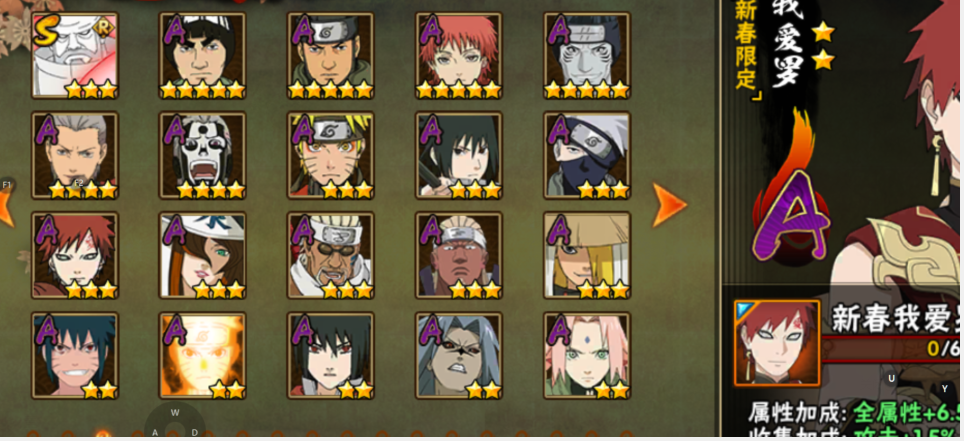
Task: Go to next page with right arrow
Action: 669,205
